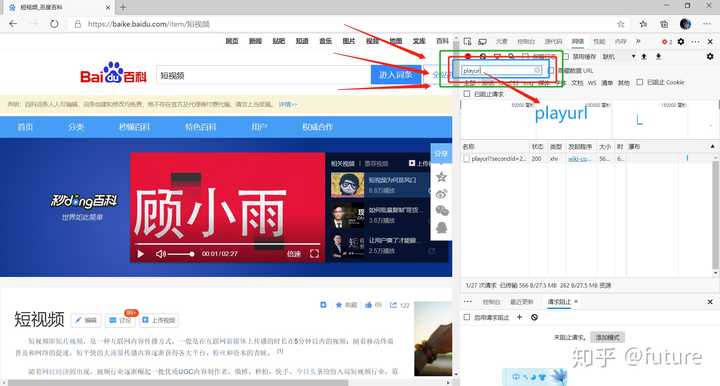Share to QQ penguin icon
720x386 pixels.
441,228
